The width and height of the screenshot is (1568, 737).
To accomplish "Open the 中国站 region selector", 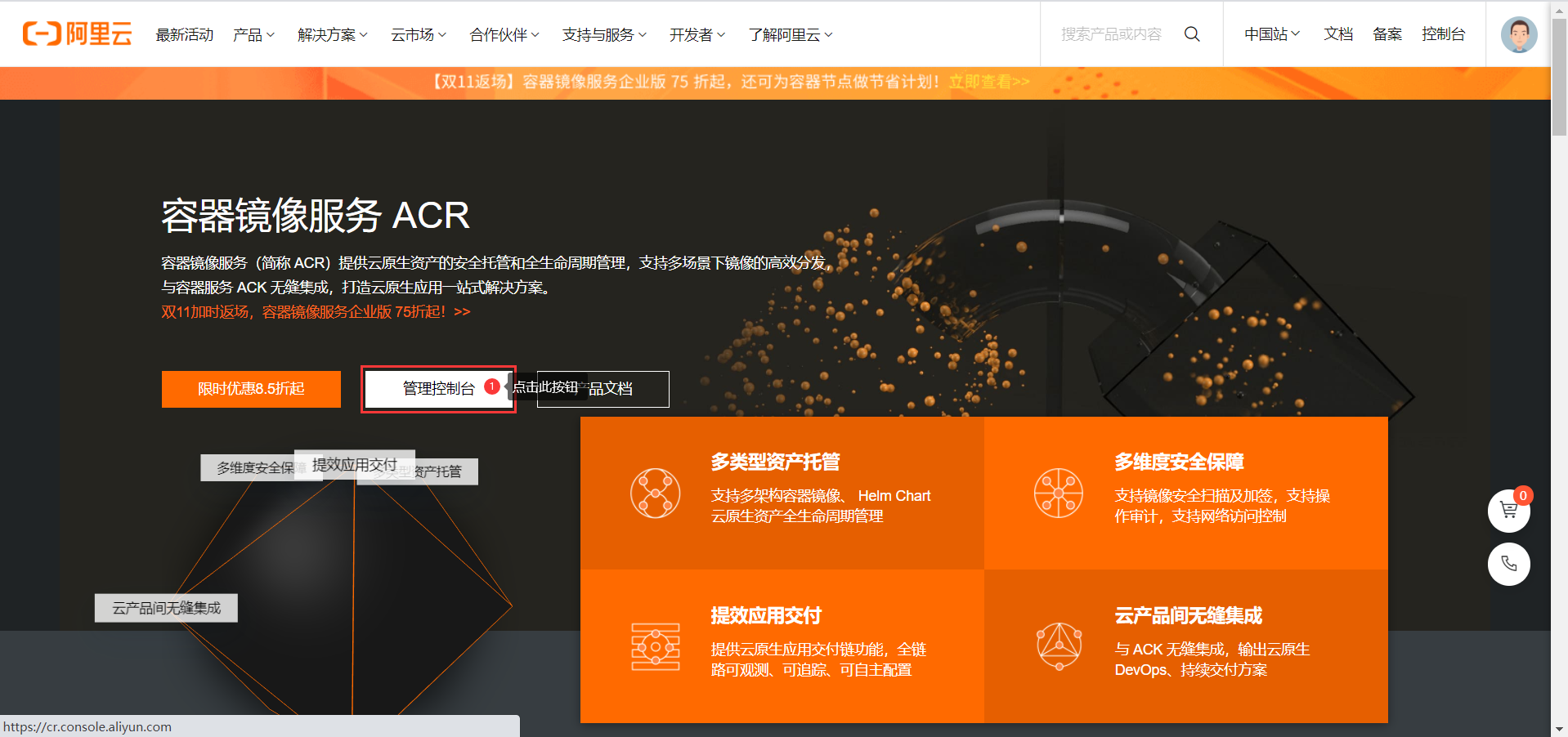I will (1272, 34).
